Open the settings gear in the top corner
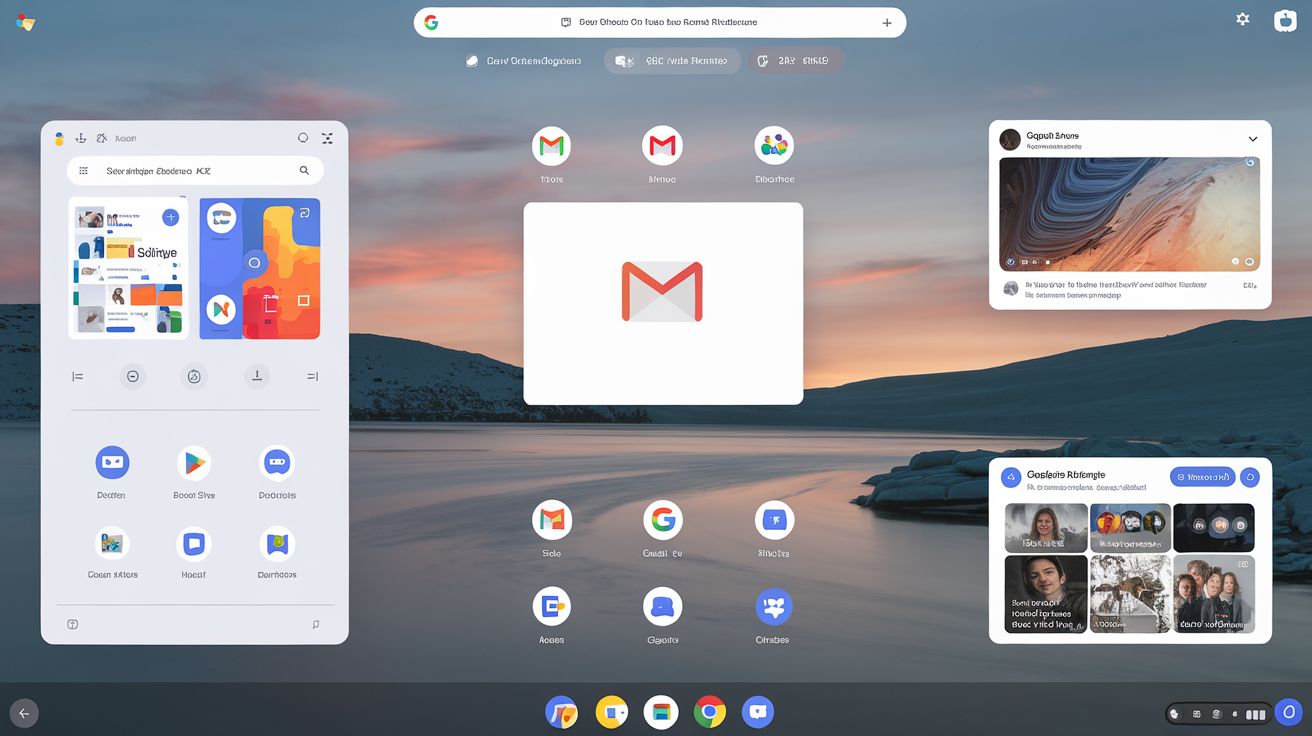1312x736 pixels. point(1242,19)
